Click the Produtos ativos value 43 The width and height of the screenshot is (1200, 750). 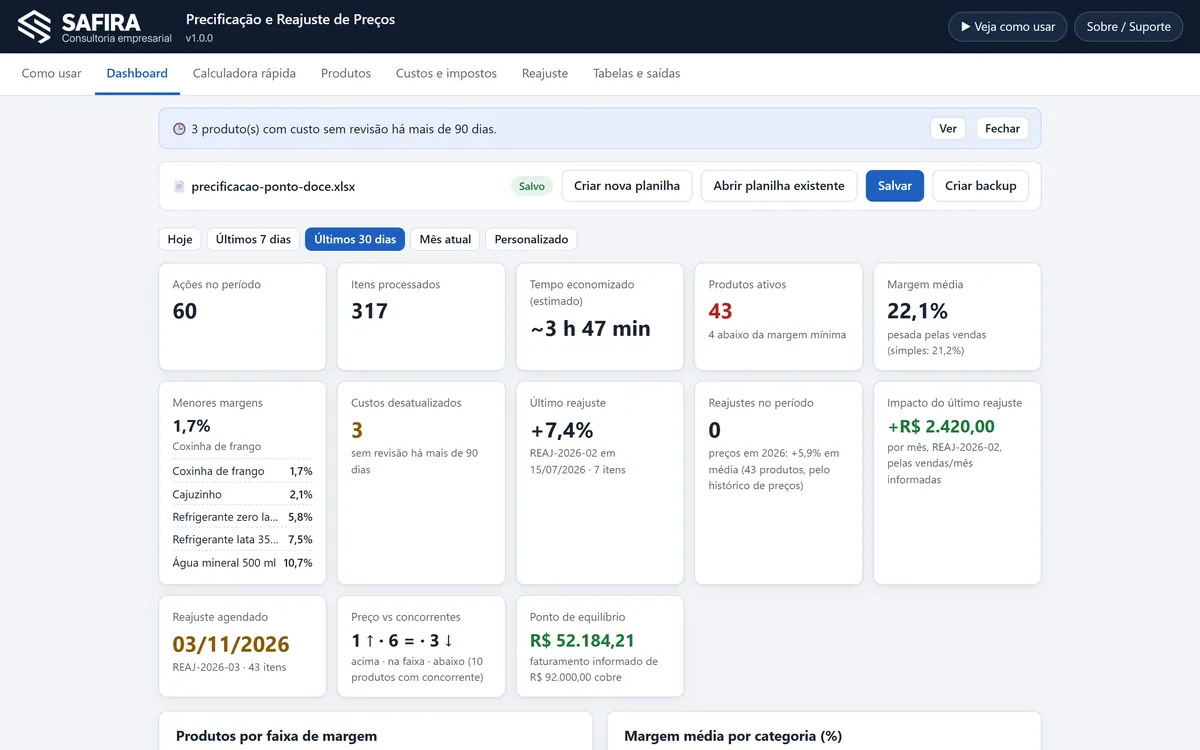(721, 311)
